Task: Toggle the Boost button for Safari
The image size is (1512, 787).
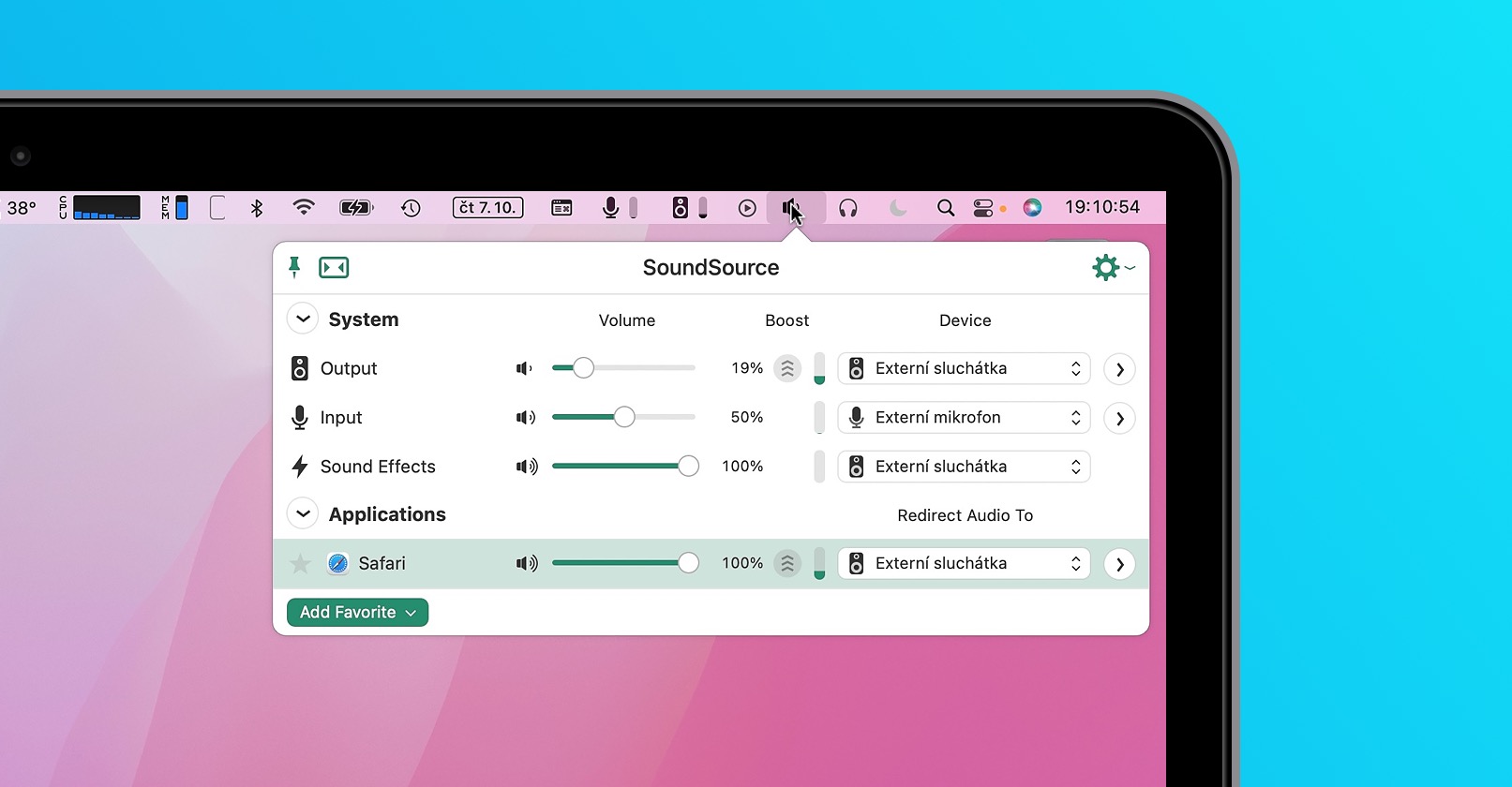Action: tap(787, 563)
